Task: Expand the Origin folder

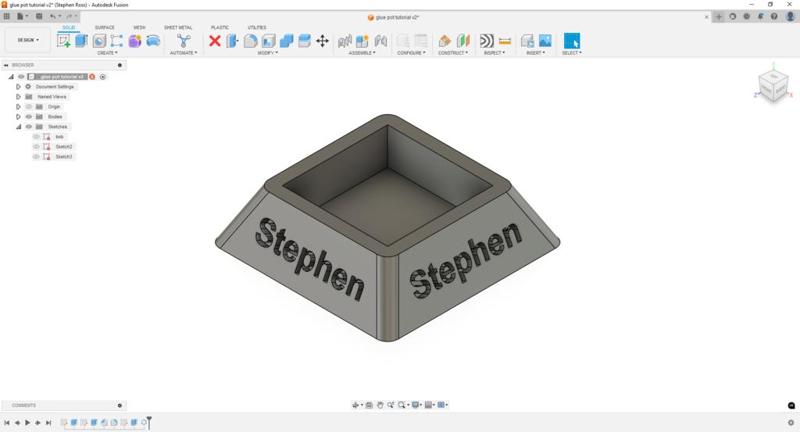Action: click(18, 107)
